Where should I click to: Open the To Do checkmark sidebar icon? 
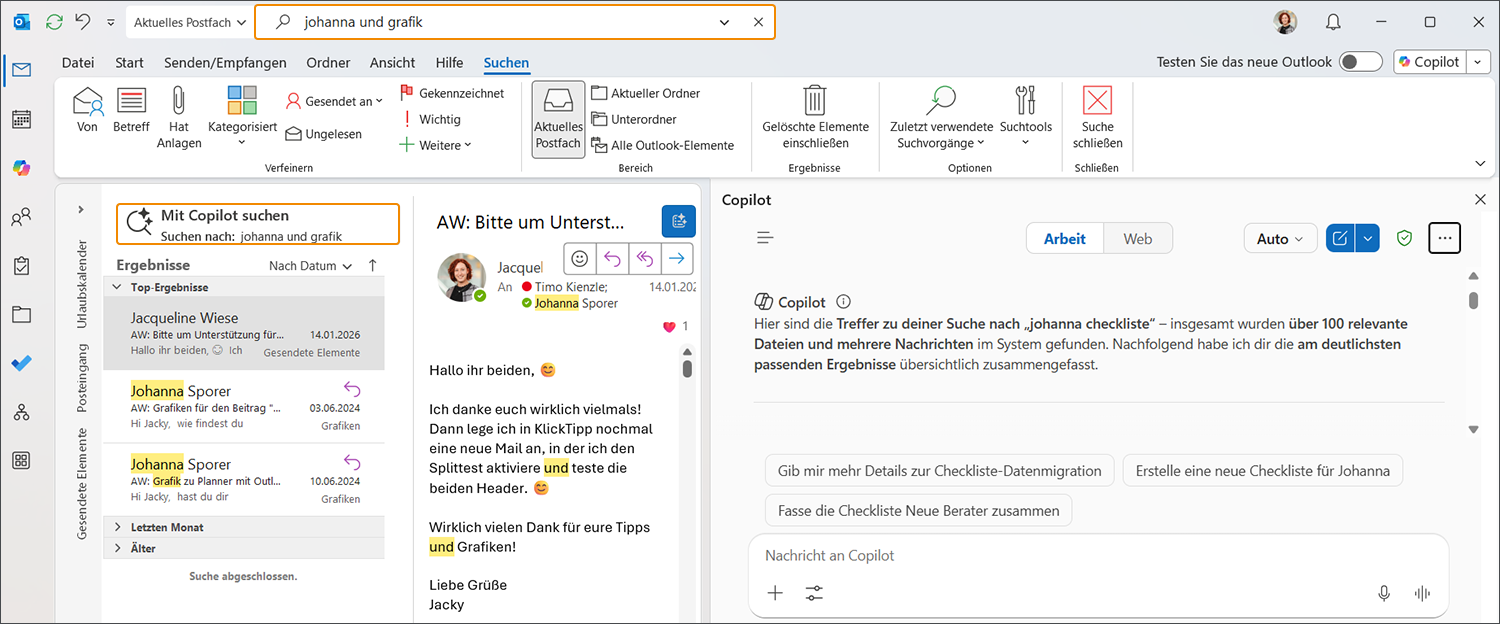[x=21, y=363]
